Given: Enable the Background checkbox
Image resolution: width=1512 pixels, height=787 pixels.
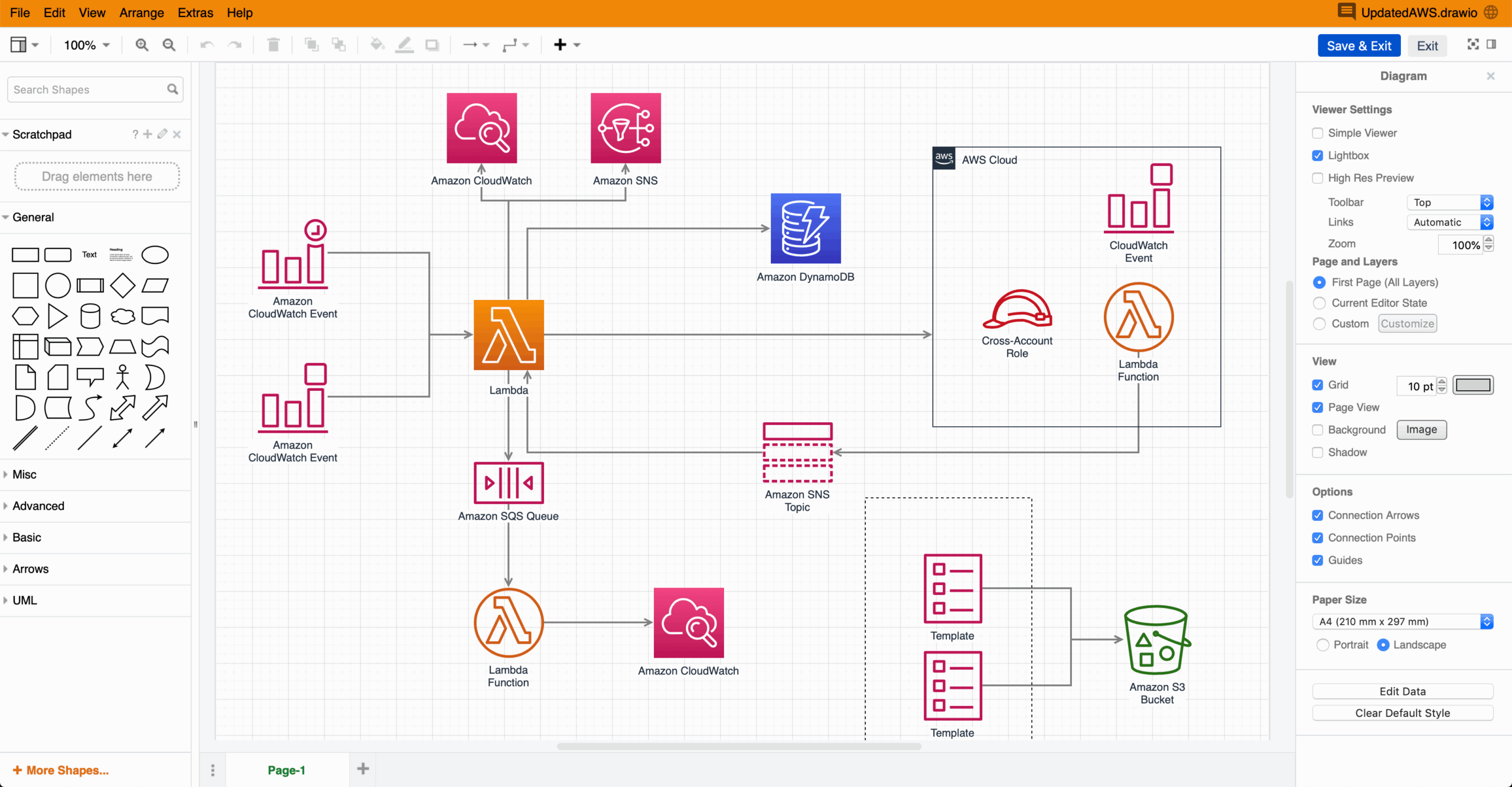Looking at the screenshot, I should pos(1318,430).
